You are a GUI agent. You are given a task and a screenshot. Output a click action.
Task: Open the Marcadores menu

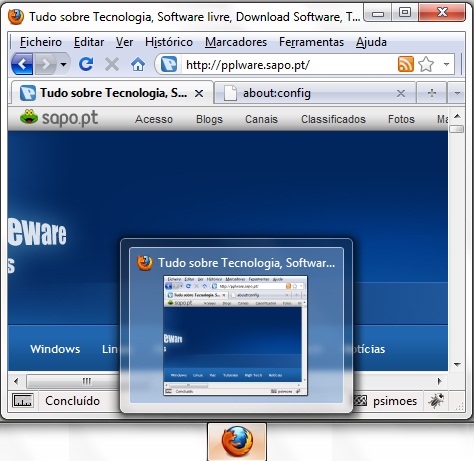point(236,42)
